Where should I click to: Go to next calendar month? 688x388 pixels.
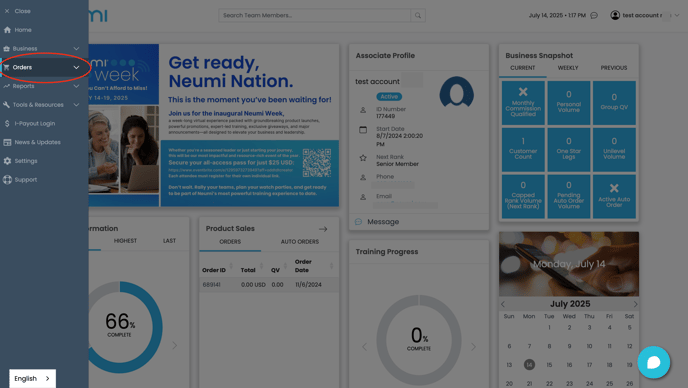pyautogui.click(x=635, y=304)
